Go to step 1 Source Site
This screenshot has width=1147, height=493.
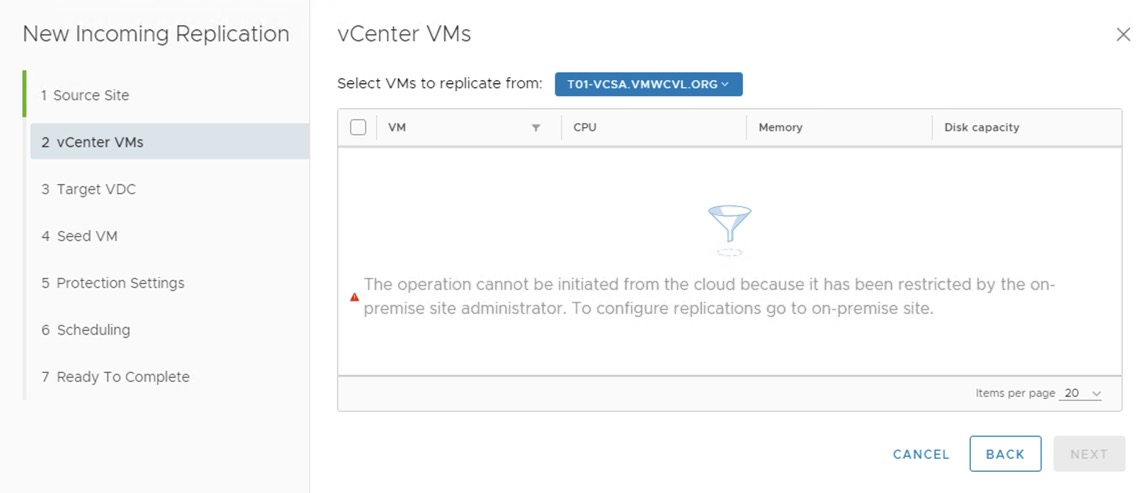91,95
